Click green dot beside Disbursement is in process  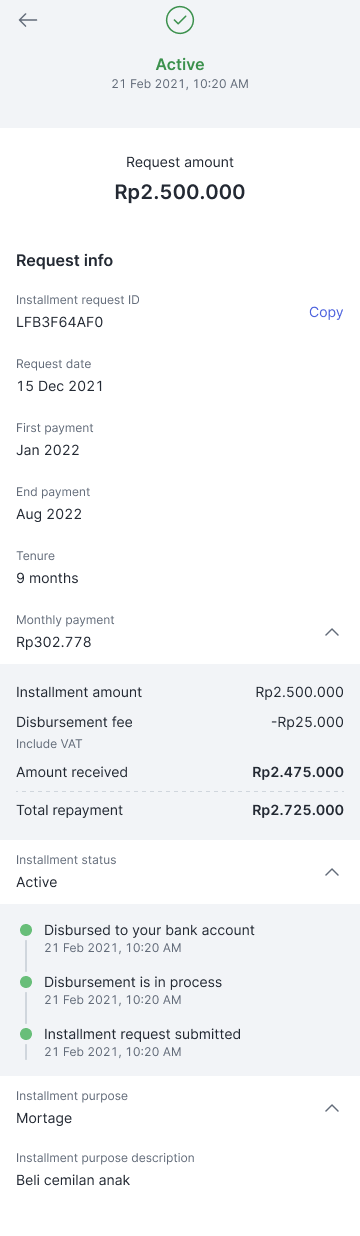(26, 982)
